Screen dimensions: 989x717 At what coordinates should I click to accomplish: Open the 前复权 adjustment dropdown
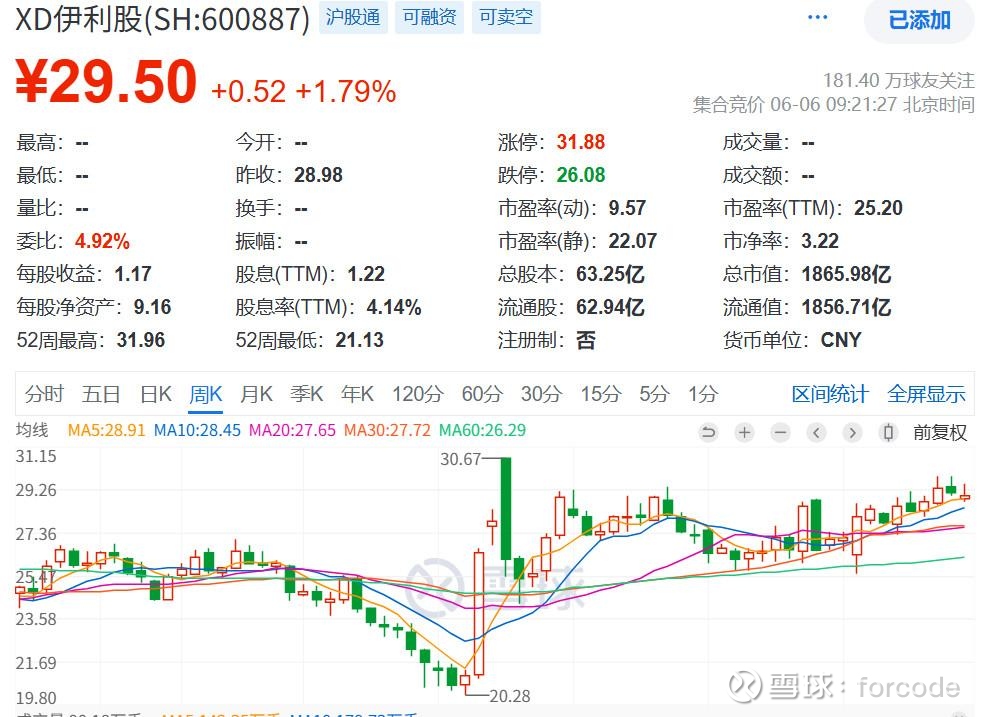[x=940, y=433]
